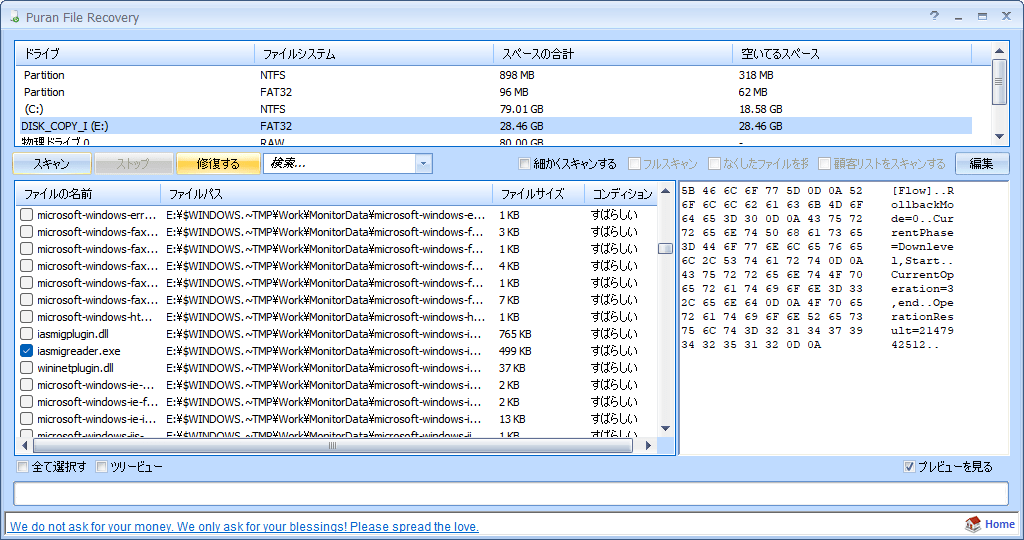This screenshot has height=540, width=1024.
Task: Click the スキャン button
Action: pos(51,164)
